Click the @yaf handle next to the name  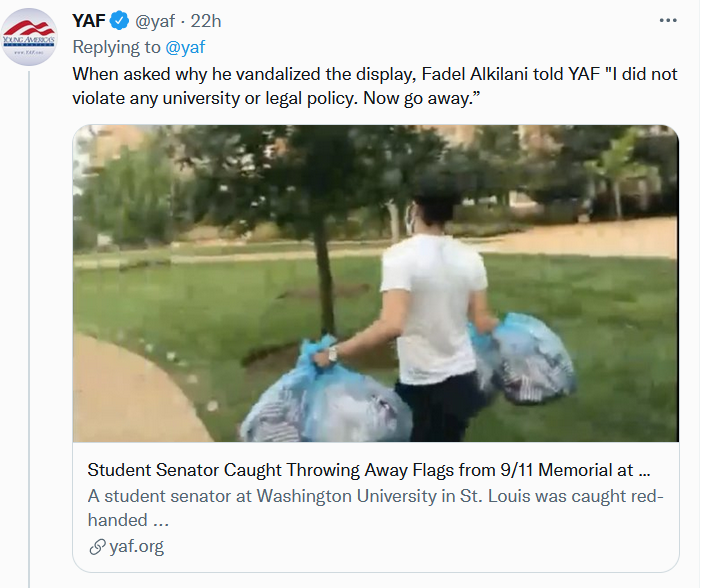155,21
